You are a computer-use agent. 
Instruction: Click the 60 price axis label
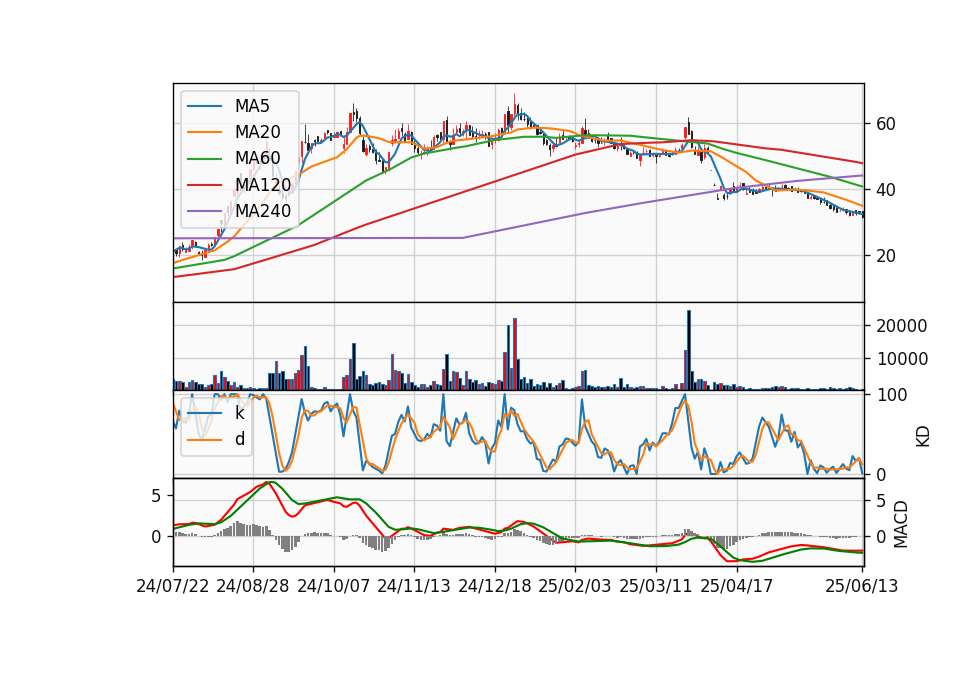[885, 124]
